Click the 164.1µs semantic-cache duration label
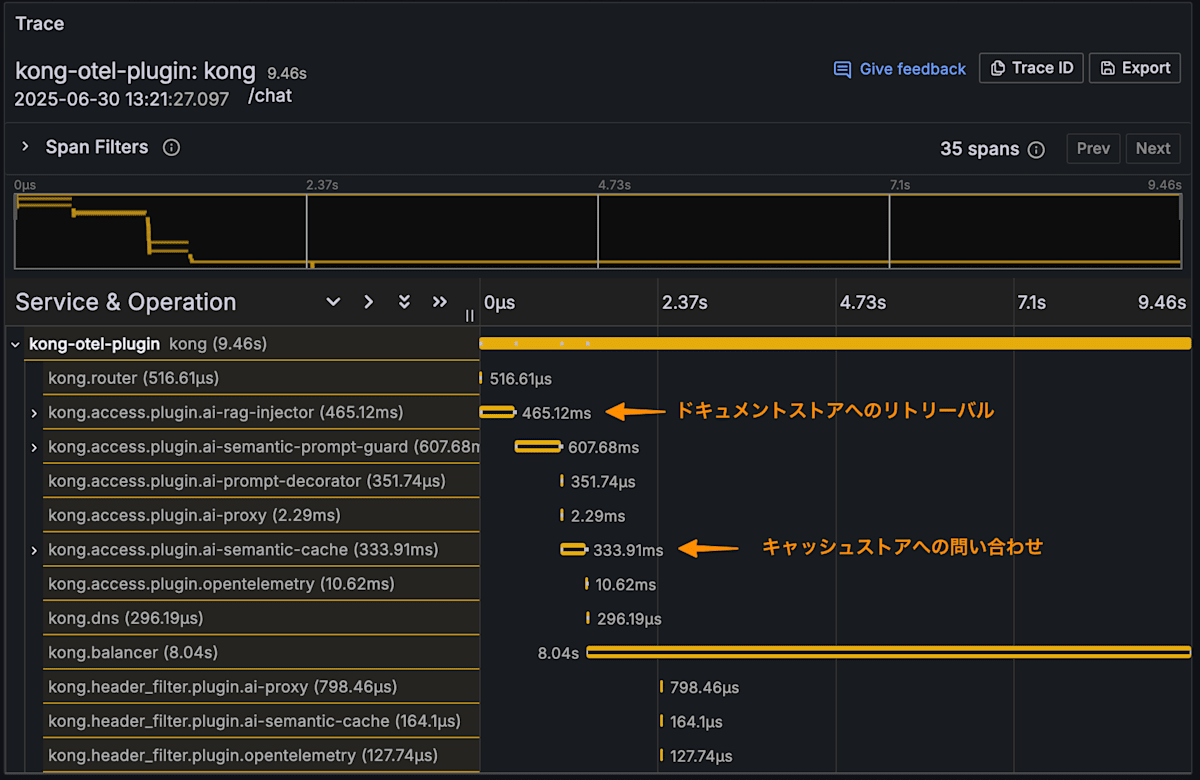 [x=696, y=722]
